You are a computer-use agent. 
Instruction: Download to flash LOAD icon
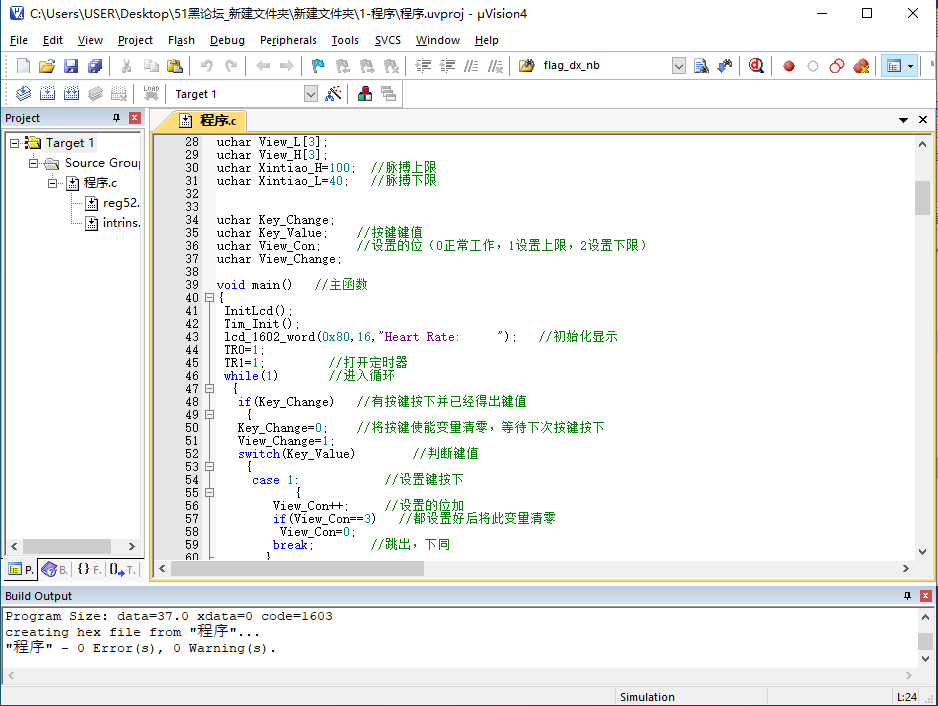pos(151,93)
